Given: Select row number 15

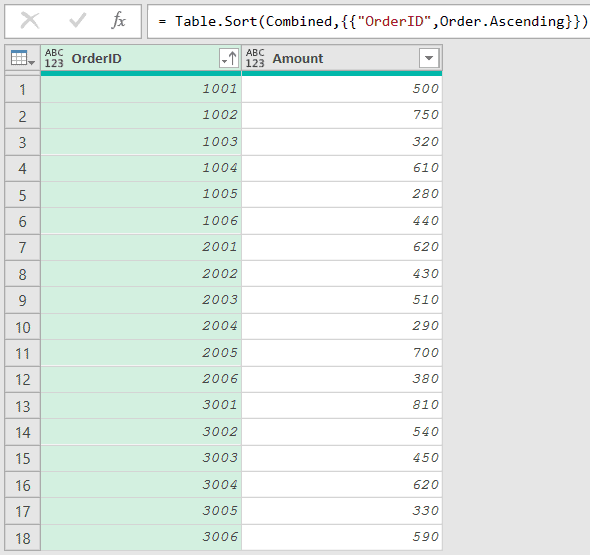Looking at the screenshot, I should tap(23, 459).
